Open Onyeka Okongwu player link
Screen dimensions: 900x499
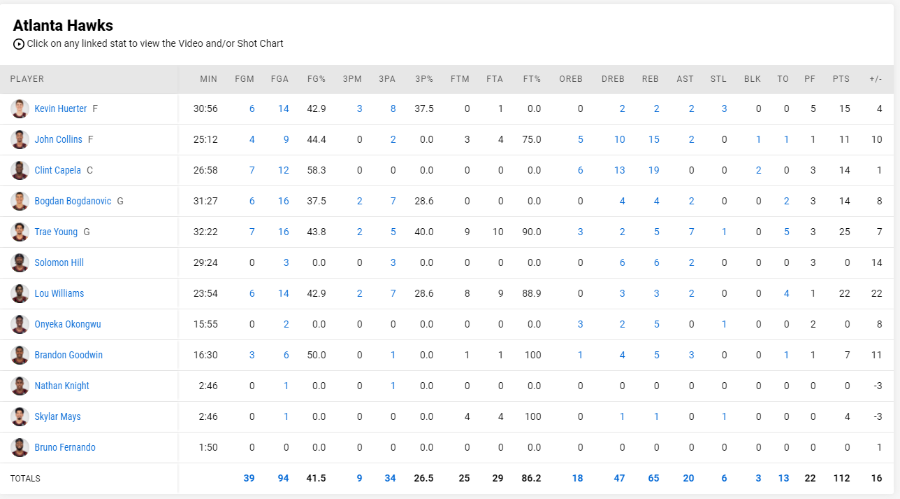[68, 324]
